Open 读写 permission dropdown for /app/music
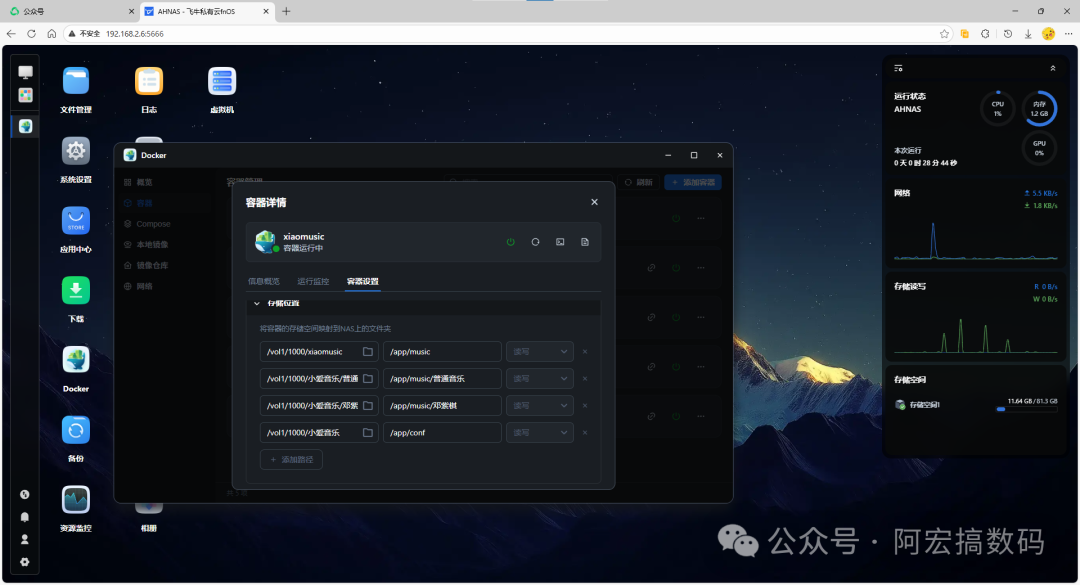The width and height of the screenshot is (1080, 585). (x=539, y=351)
